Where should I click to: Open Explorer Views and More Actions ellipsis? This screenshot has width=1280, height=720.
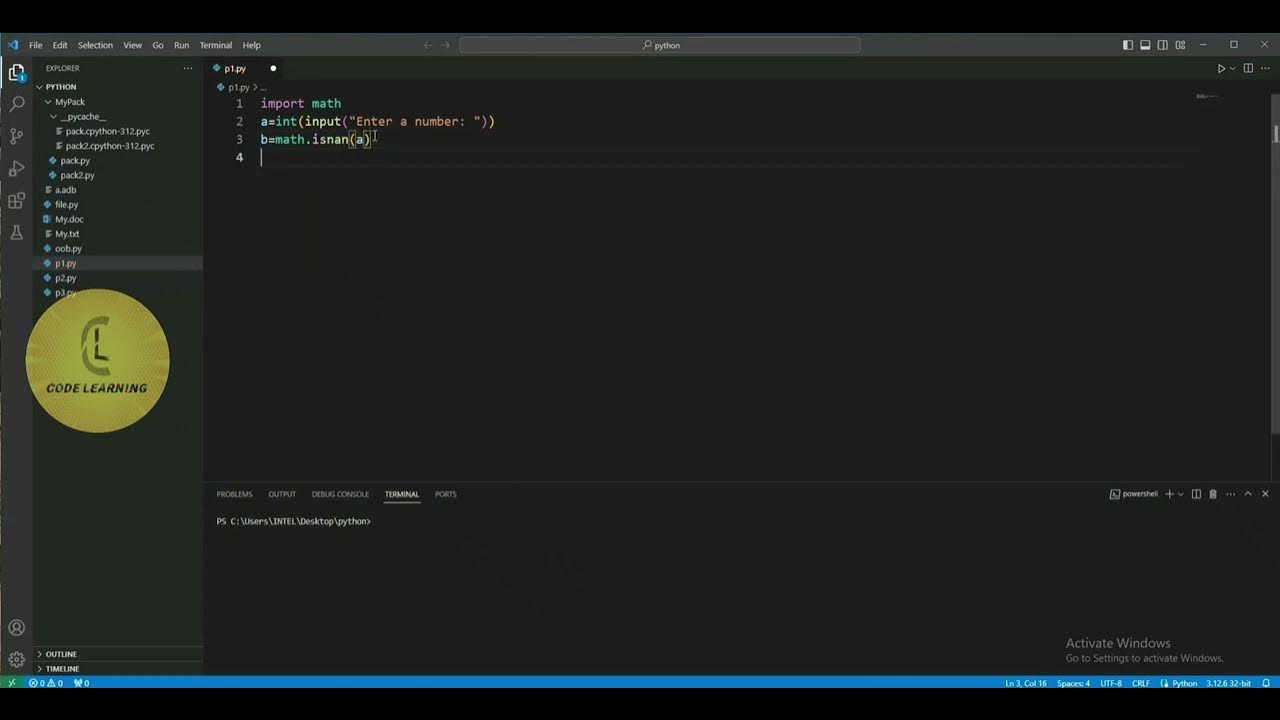[187, 68]
